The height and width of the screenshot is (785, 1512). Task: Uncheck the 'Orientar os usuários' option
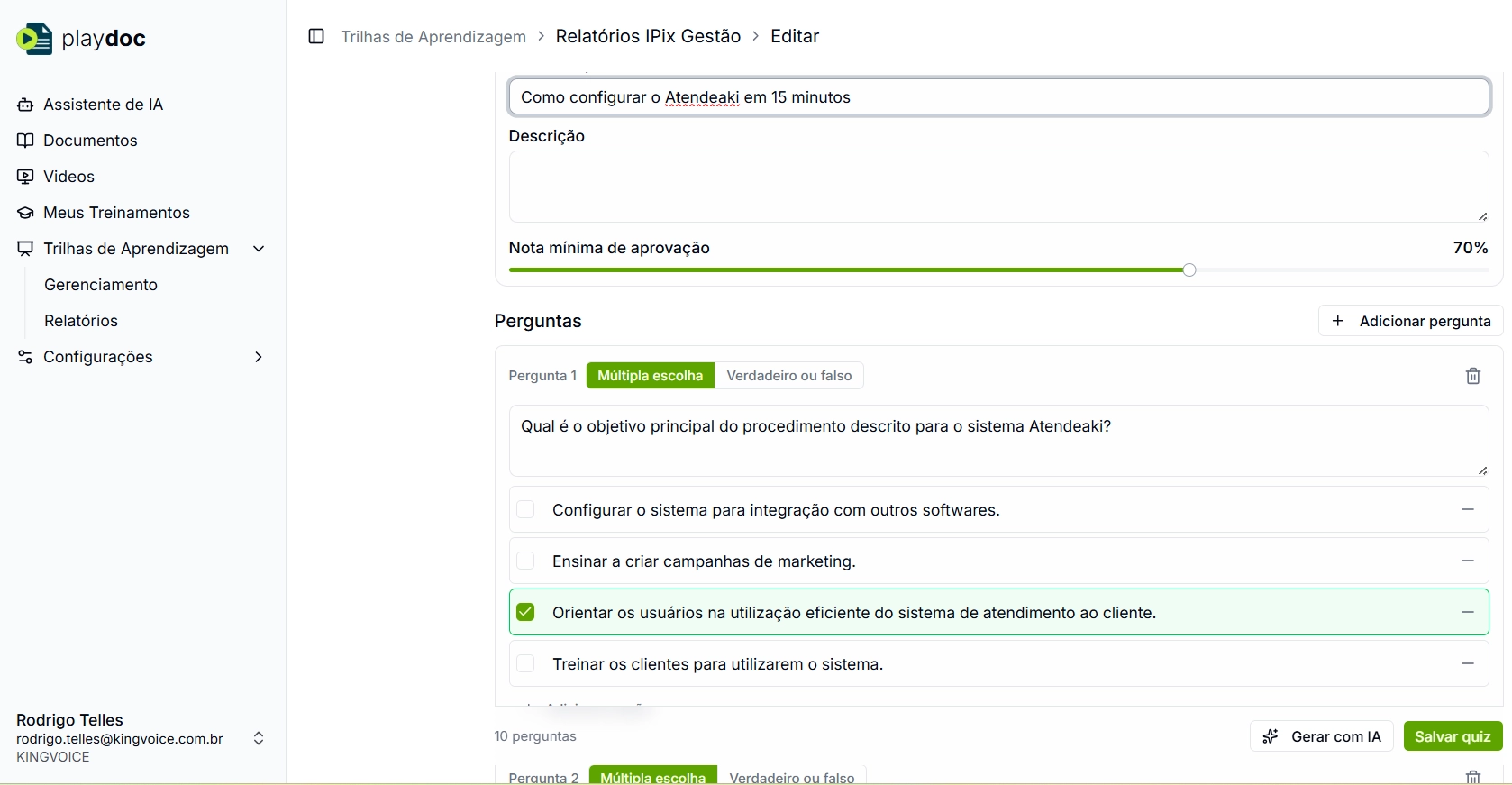click(x=525, y=612)
